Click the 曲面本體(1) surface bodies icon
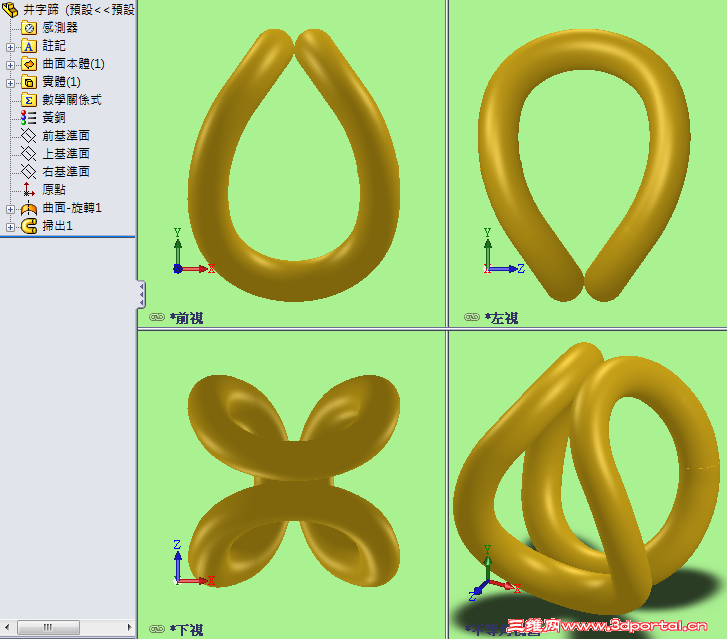This screenshot has height=639, width=727. [x=29, y=64]
